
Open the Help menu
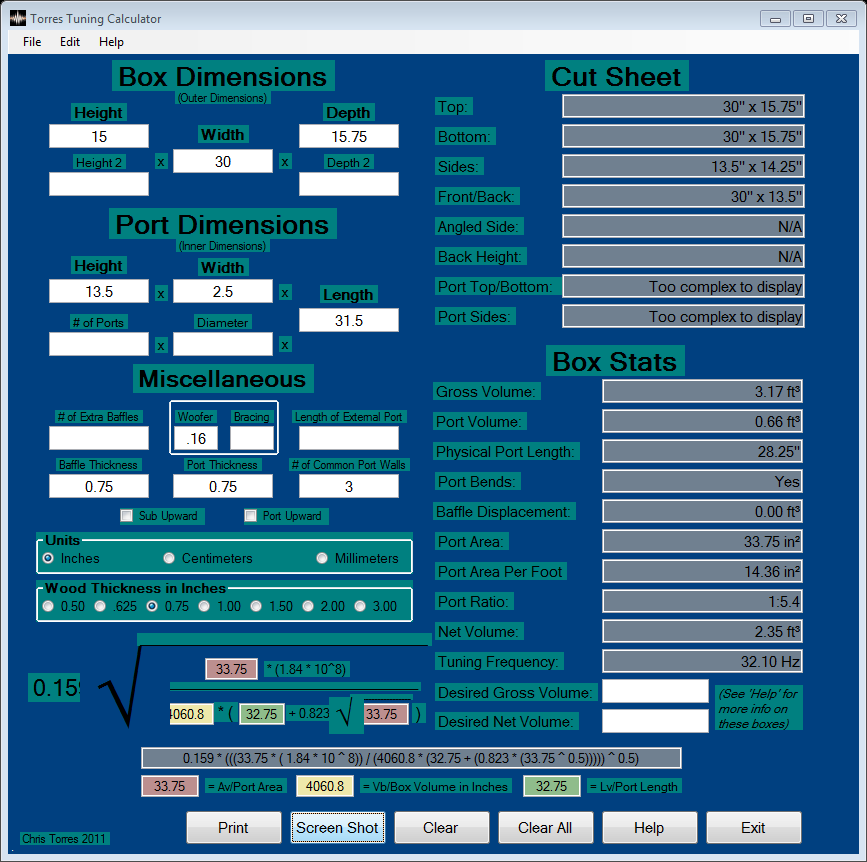(111, 42)
